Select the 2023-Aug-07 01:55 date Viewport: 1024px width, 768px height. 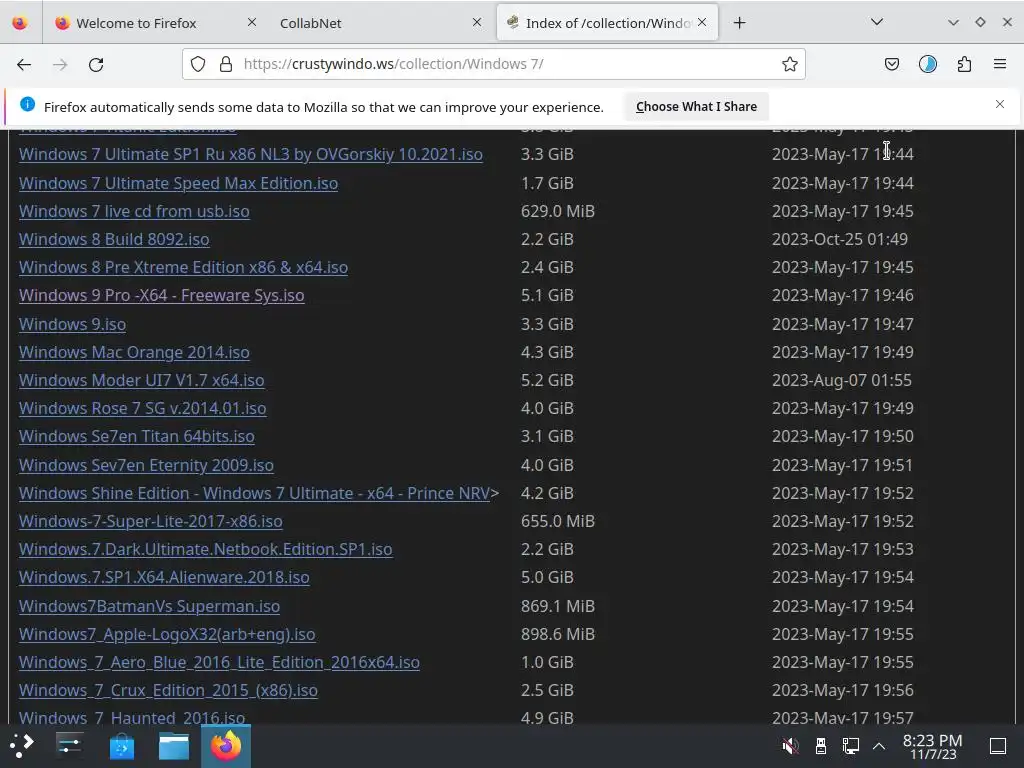pos(842,380)
